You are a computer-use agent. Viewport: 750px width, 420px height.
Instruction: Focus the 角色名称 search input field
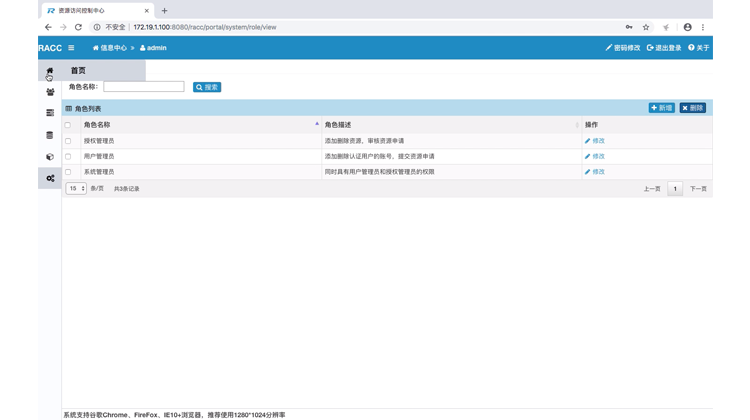(x=144, y=87)
